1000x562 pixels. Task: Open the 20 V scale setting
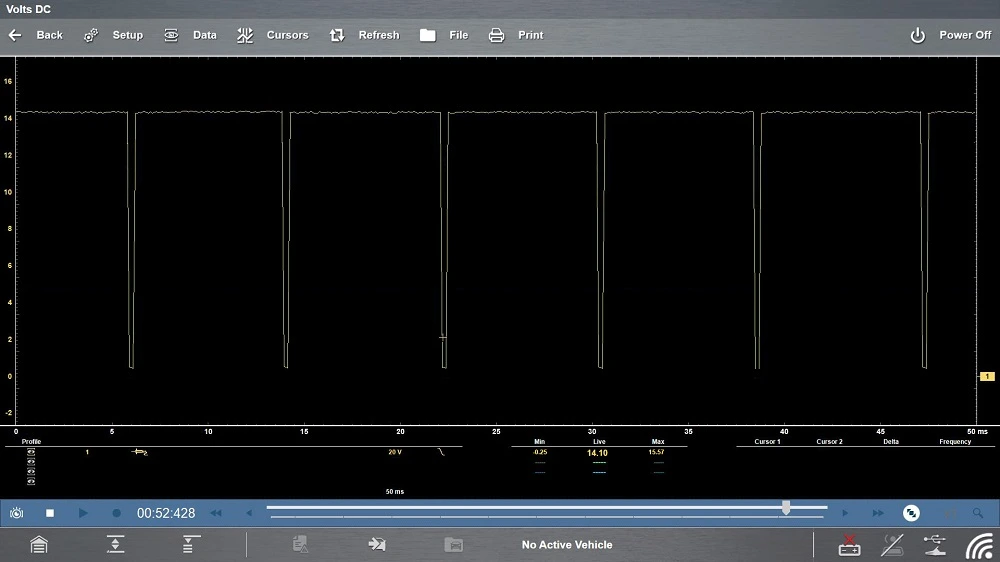(x=395, y=452)
